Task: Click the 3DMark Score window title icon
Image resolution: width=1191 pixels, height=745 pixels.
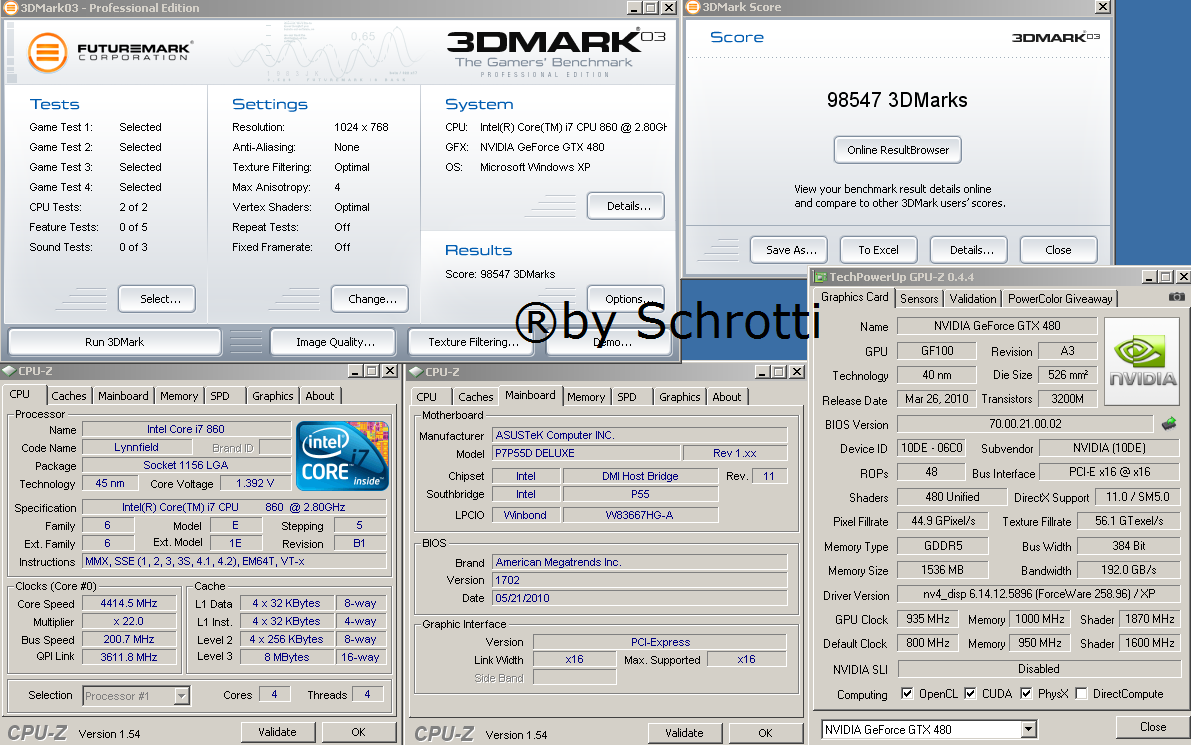Action: click(693, 7)
